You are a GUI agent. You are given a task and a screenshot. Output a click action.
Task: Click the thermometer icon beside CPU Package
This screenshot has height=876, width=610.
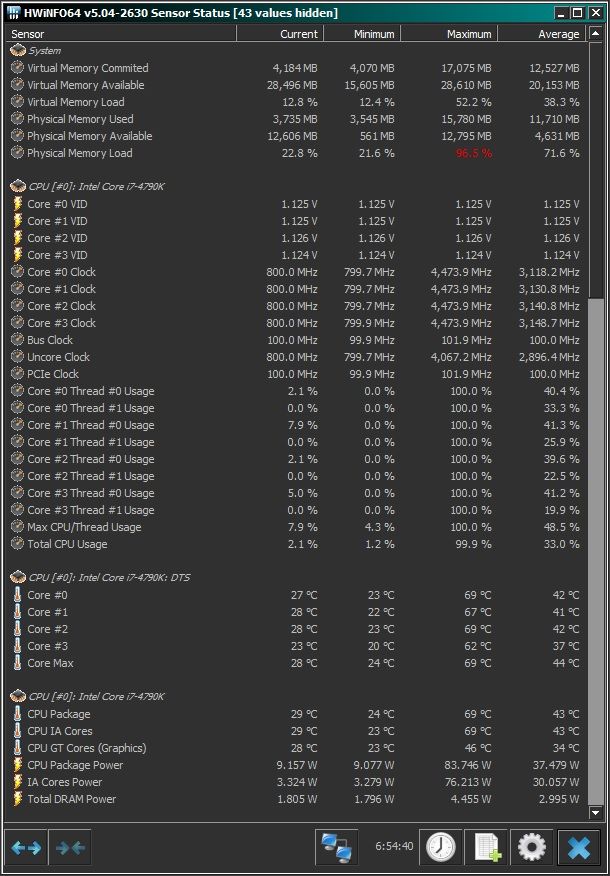tap(18, 714)
